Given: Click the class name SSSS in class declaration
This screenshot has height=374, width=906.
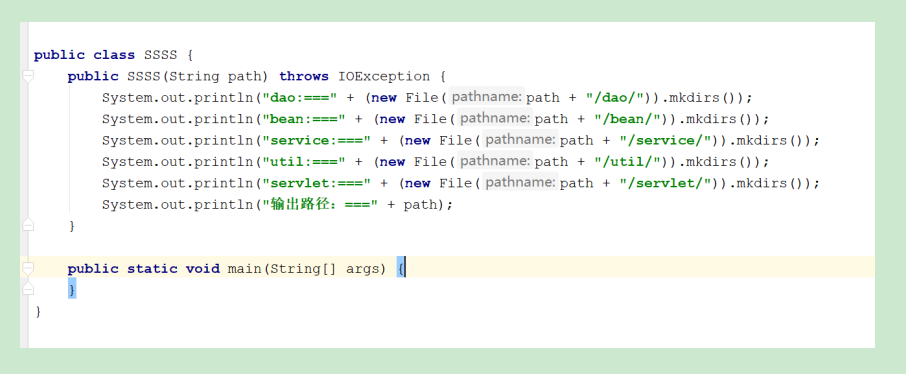Looking at the screenshot, I should tap(160, 55).
